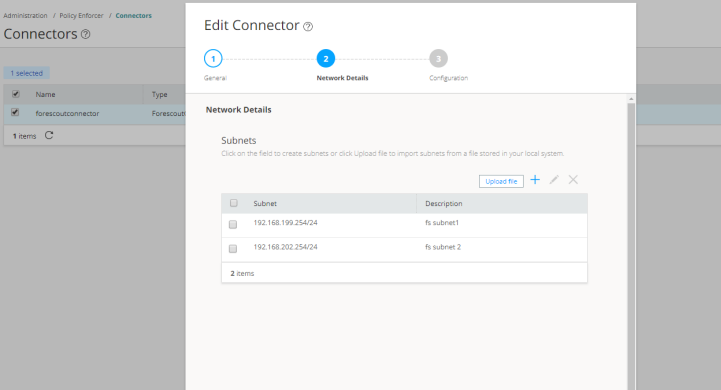Image resolution: width=721 pixels, height=390 pixels.
Task: Open the Connectors breadcrumb link
Action: coord(133,16)
